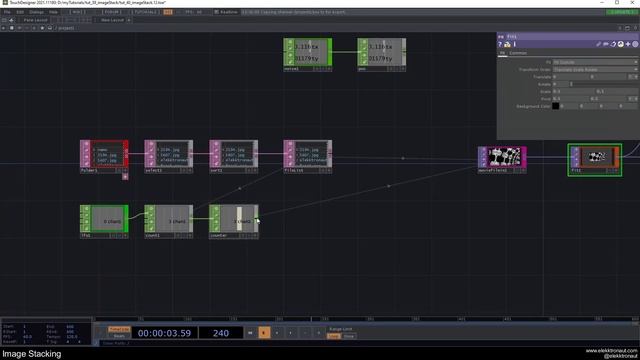The image size is (640, 360).
Task: Open the Dialogs menu
Action: coord(36,12)
